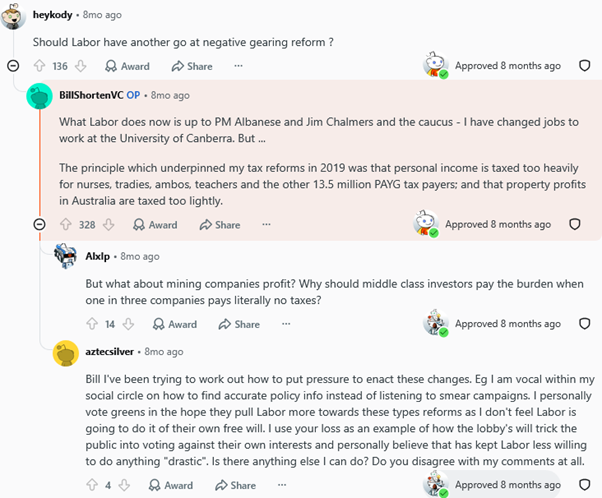Image resolution: width=602 pixels, height=498 pixels.
Task: Open mod shield on aztecsilver's comment
Action: pos(584,485)
